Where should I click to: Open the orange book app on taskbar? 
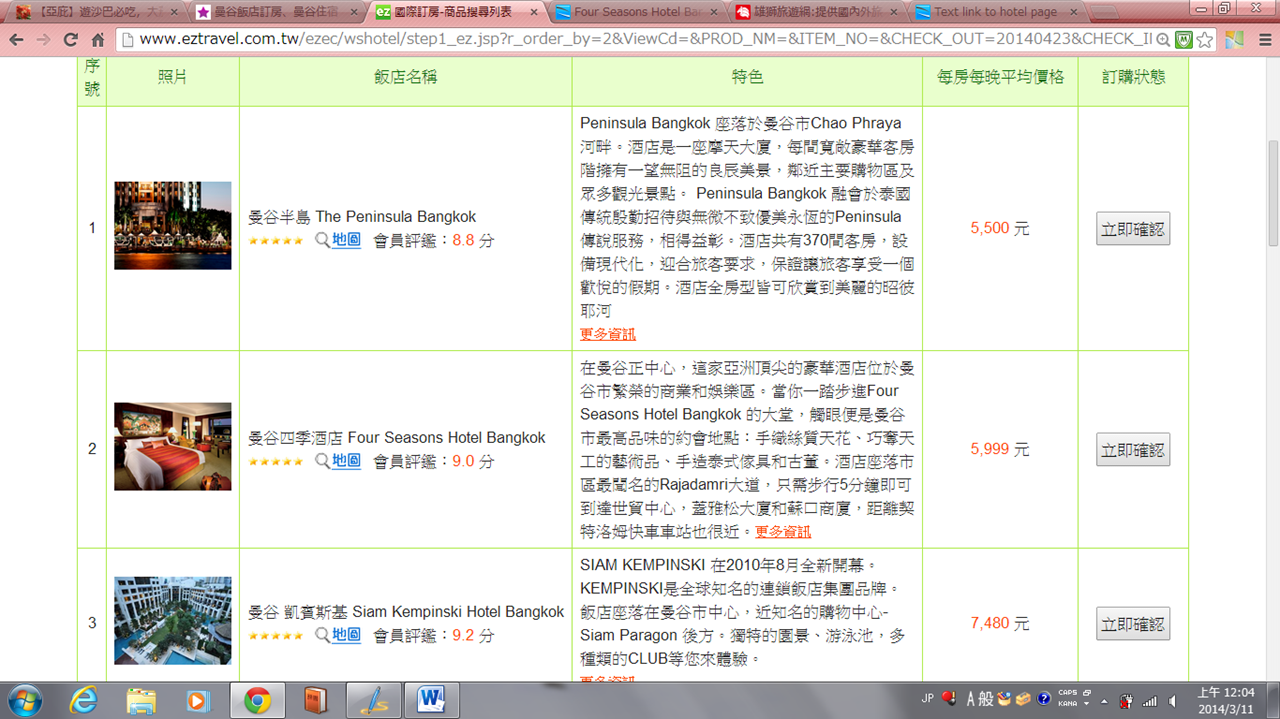(x=316, y=701)
